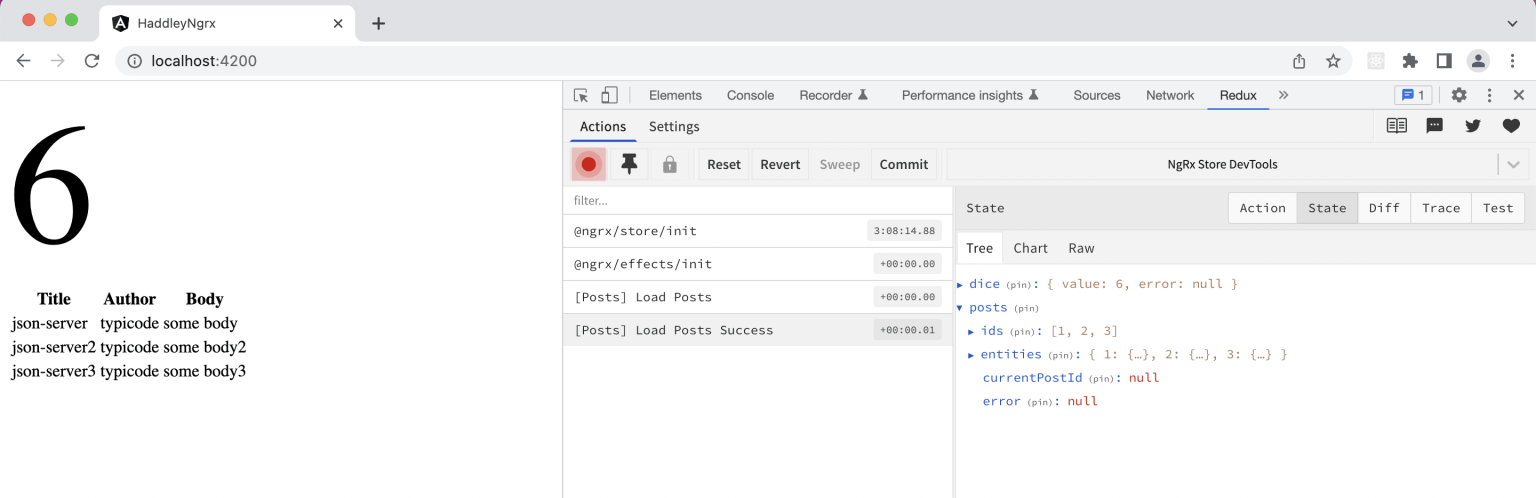Click the inspect element picker icon
1536x498 pixels.
(581, 95)
